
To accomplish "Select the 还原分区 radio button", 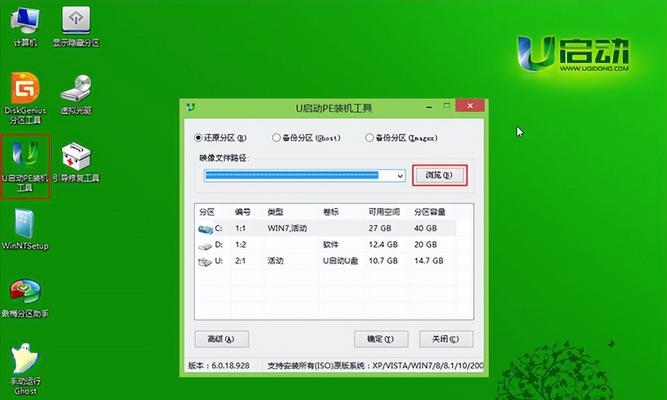I will (x=198, y=137).
